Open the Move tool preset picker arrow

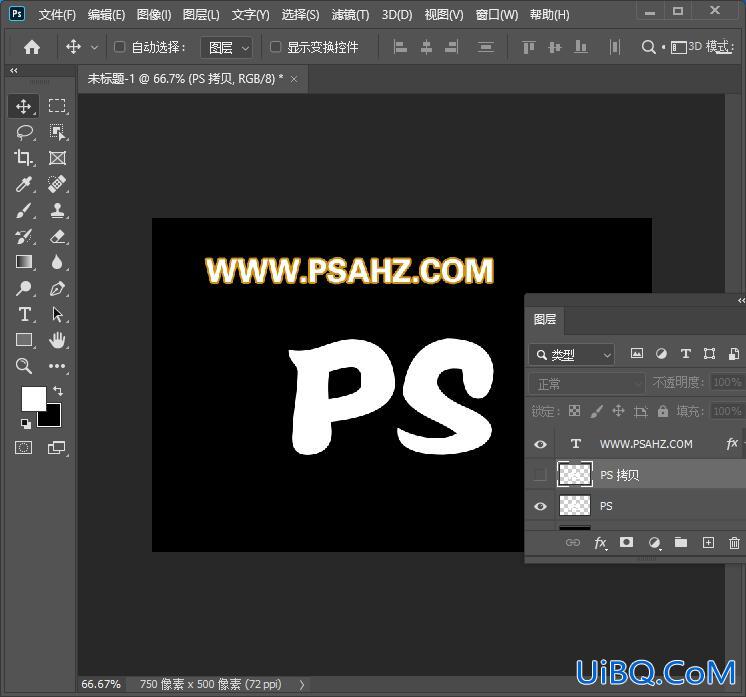[x=94, y=48]
